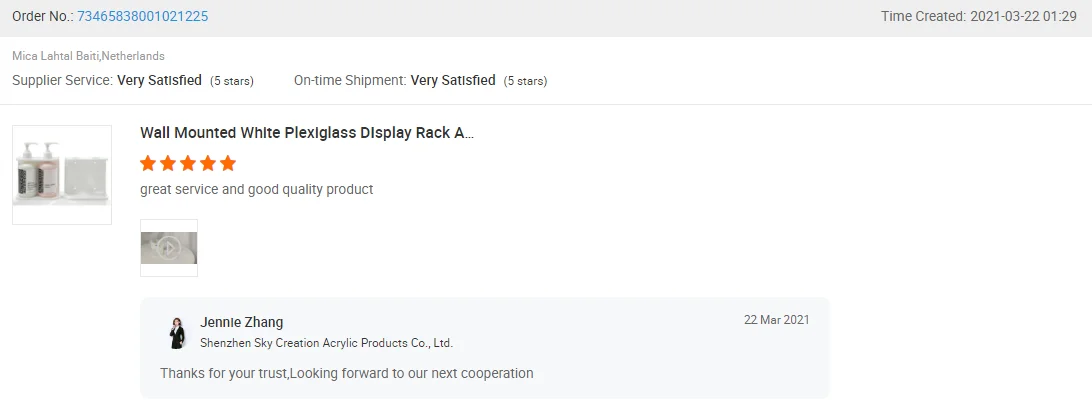1092x410 pixels.
Task: Click the 'Thanks for your trust' reply text
Action: (346, 373)
